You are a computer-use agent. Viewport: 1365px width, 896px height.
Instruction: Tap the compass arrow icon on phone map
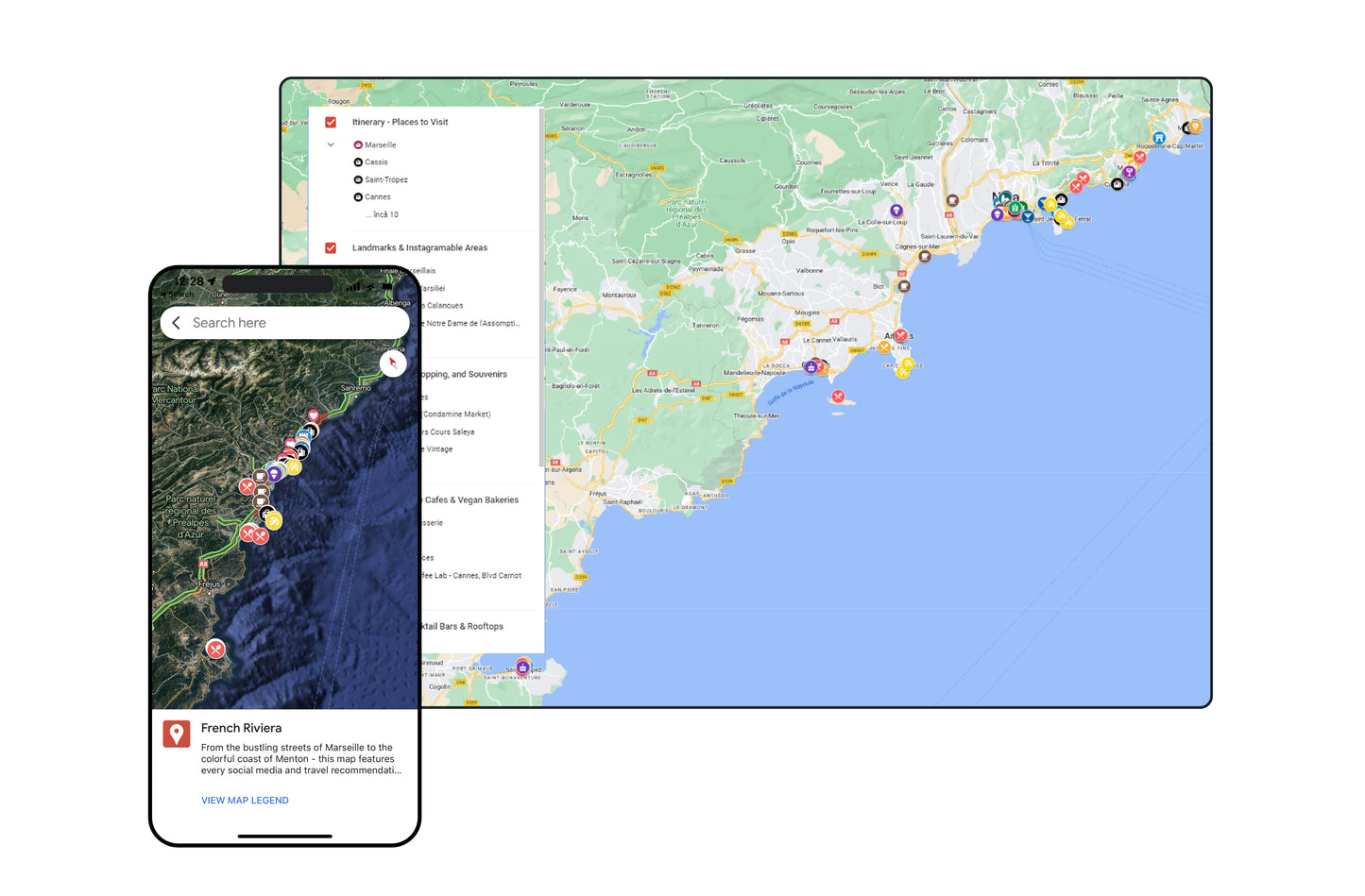pyautogui.click(x=393, y=363)
